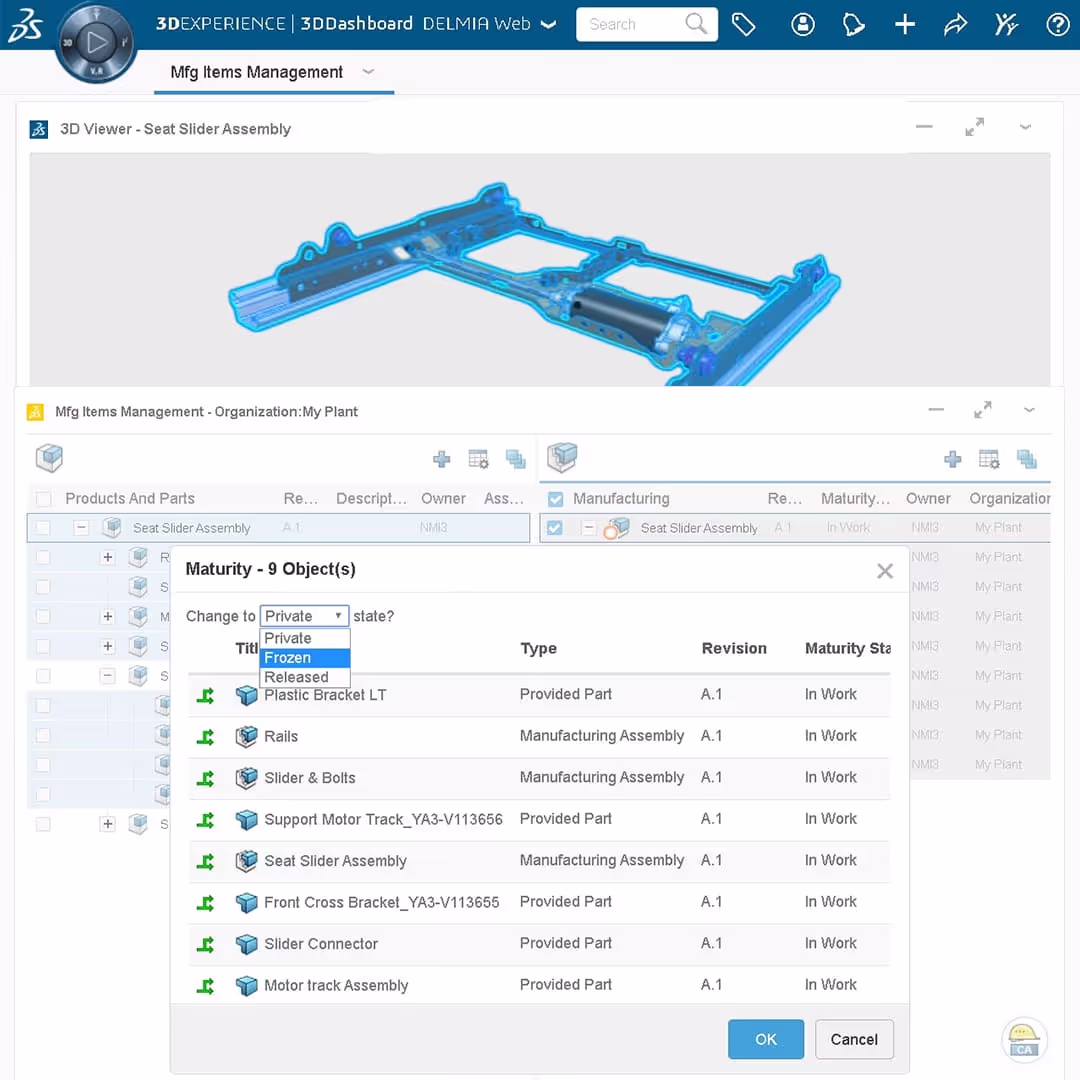Screen dimensions: 1080x1080
Task: Collapse Seat Slider Assembly in Products tree
Action: click(x=81, y=528)
